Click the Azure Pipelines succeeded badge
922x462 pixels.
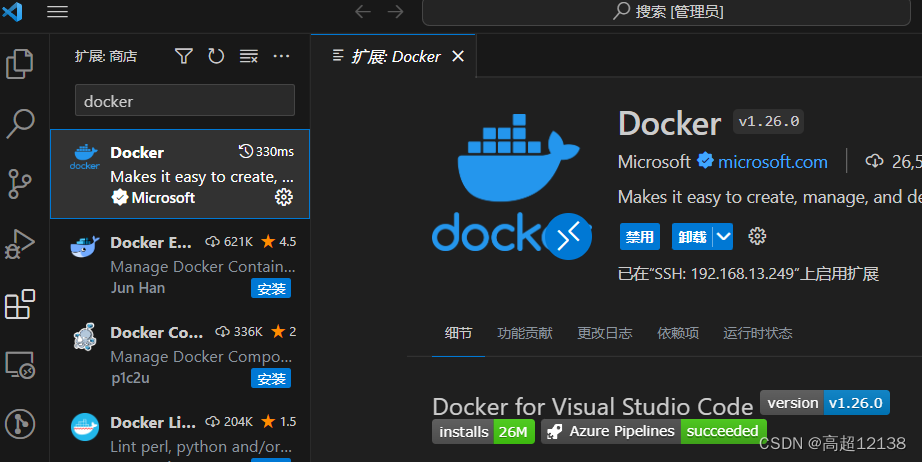[x=654, y=431]
